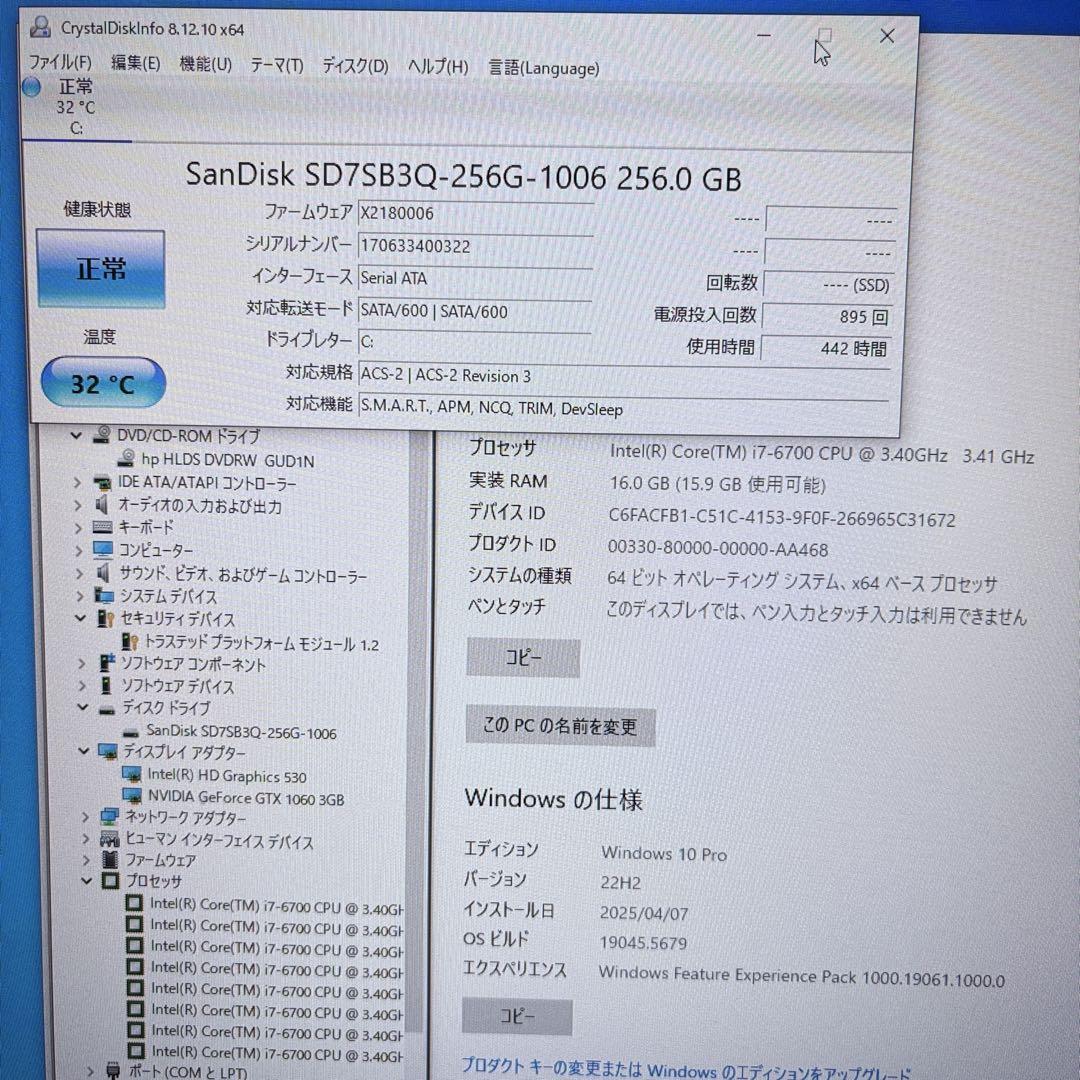Click the icon beside Intel(R) HD Graphics 530
1080x1080 pixels.
pyautogui.click(x=132, y=775)
